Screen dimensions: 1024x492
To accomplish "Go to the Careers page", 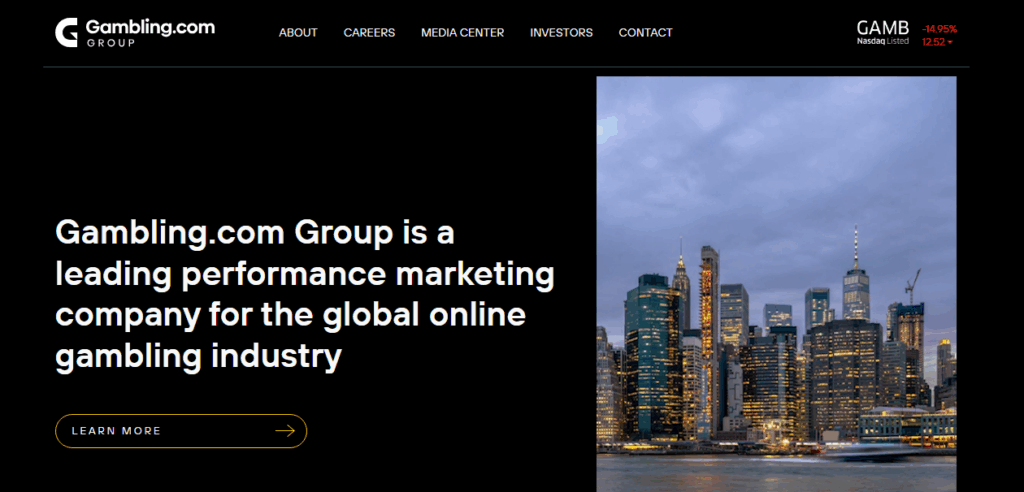I will [369, 33].
